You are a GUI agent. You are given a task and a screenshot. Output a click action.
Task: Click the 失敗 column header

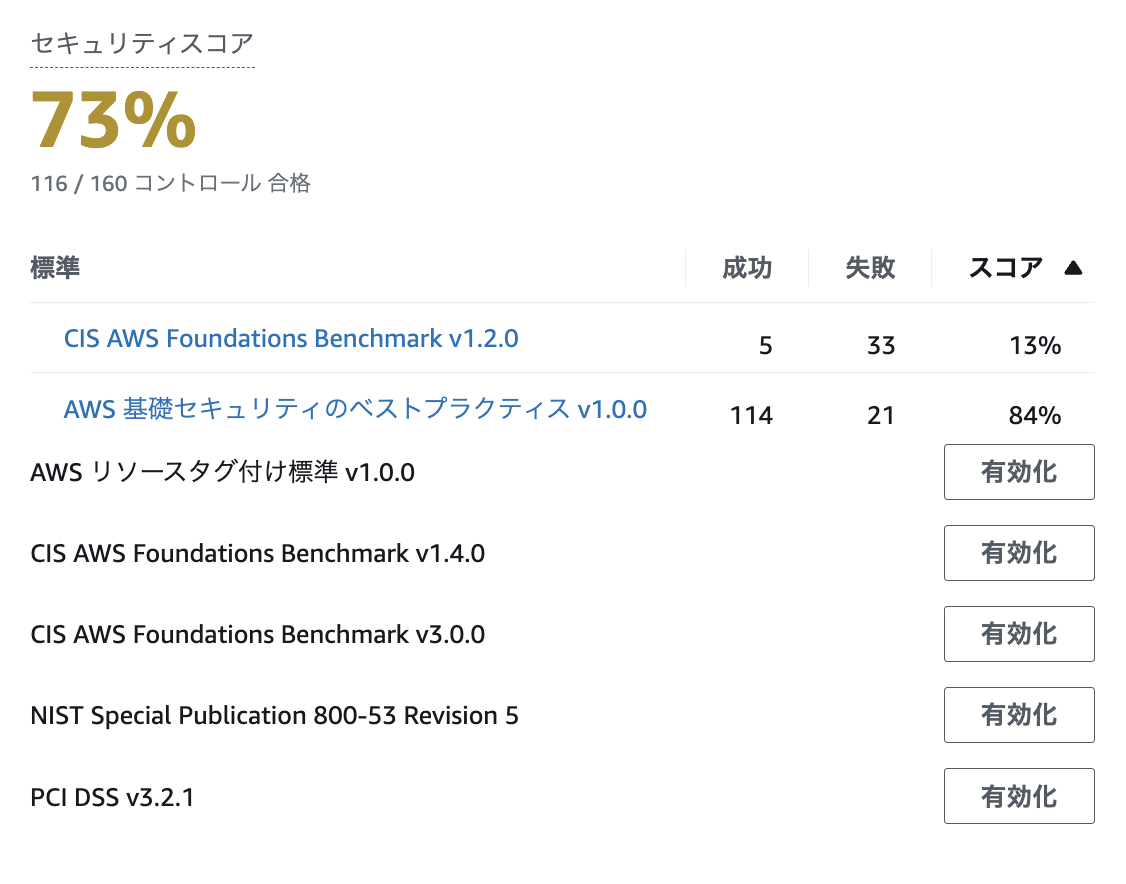point(870,268)
